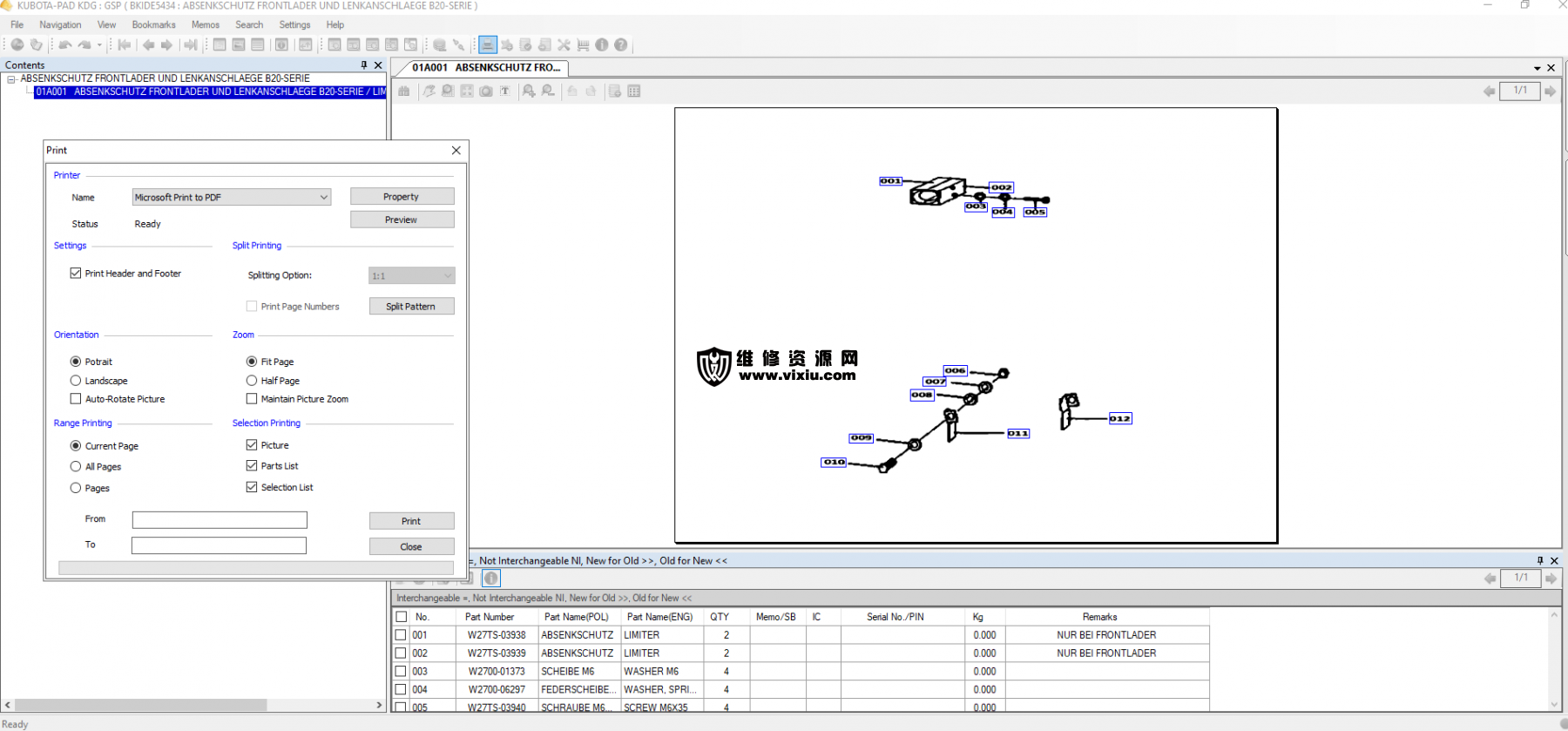Click the Property button
Screen dimensions: 1568x731
point(402,196)
